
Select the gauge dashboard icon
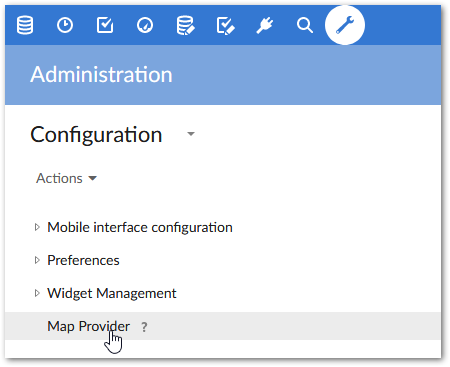[x=145, y=25]
